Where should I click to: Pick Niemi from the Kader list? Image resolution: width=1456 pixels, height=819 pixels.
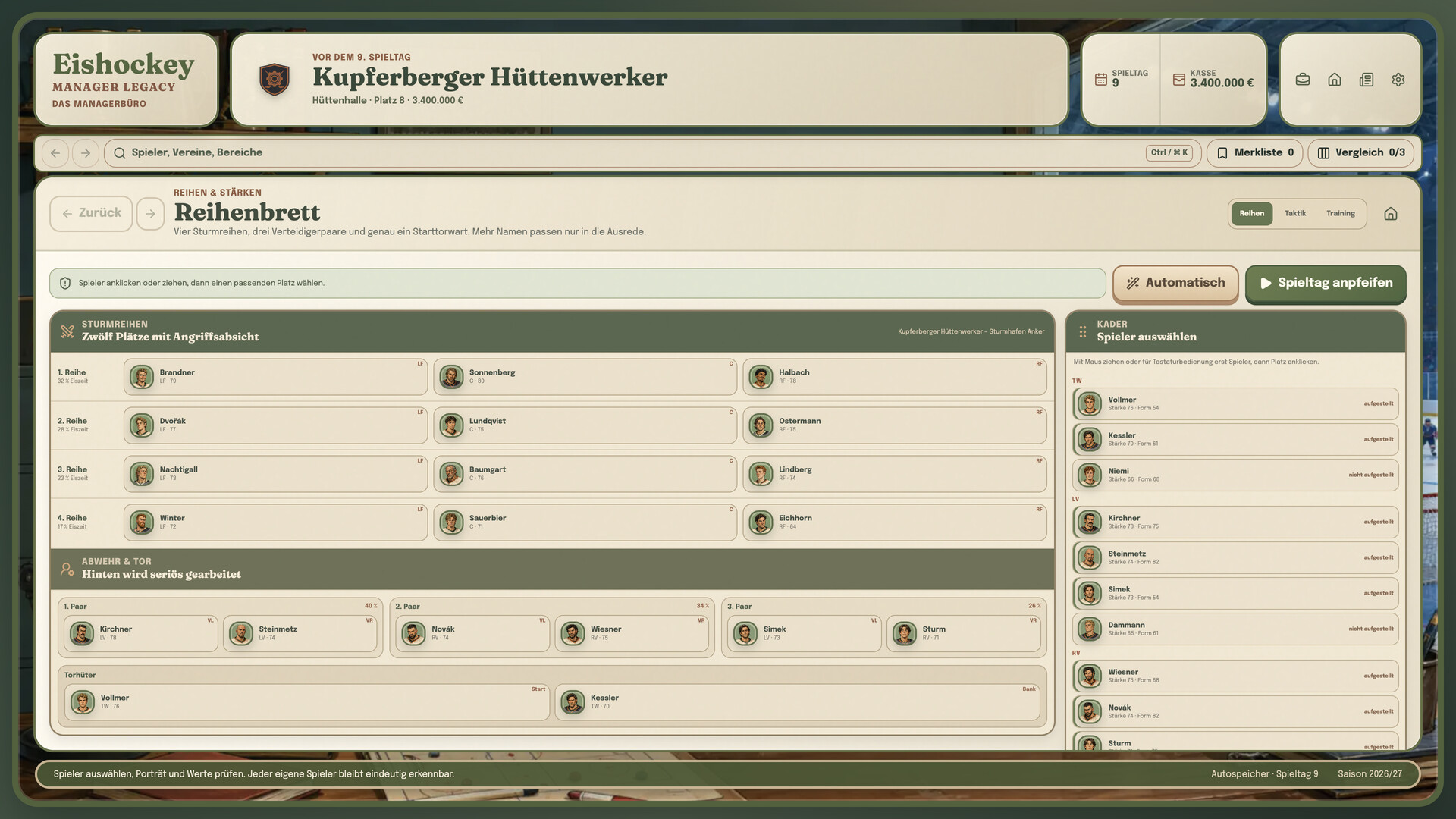[x=1235, y=475]
